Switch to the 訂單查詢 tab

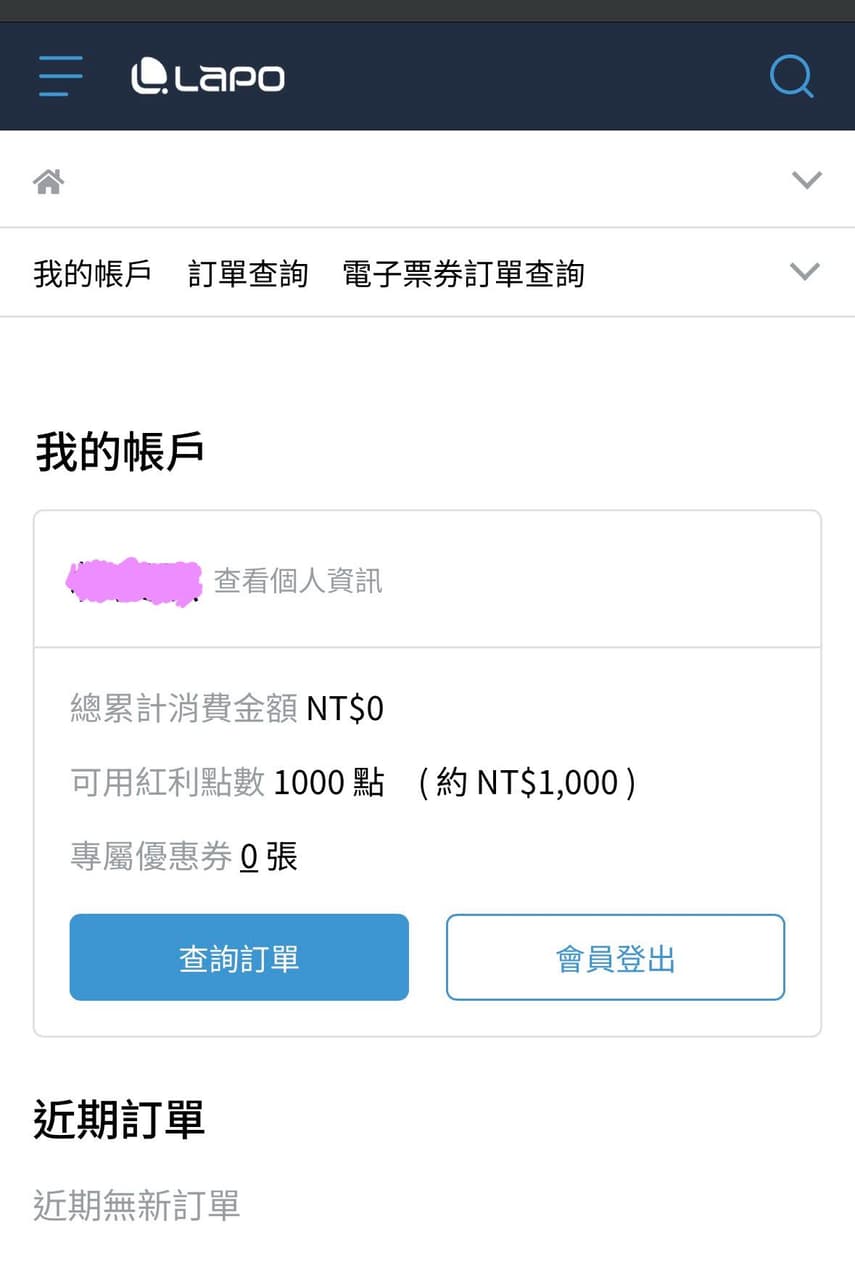[248, 274]
